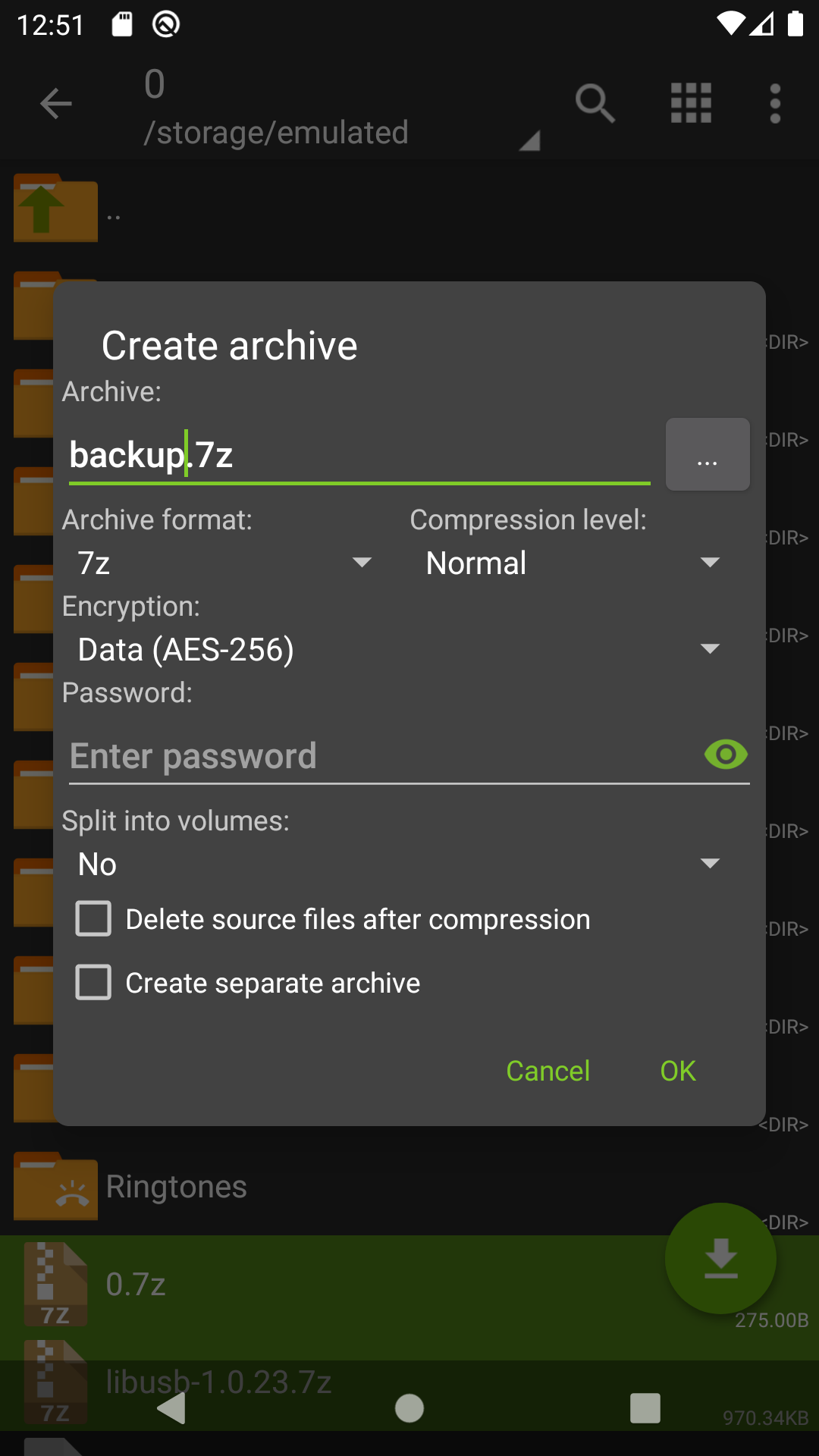Tap the Enter password field

(x=341, y=755)
